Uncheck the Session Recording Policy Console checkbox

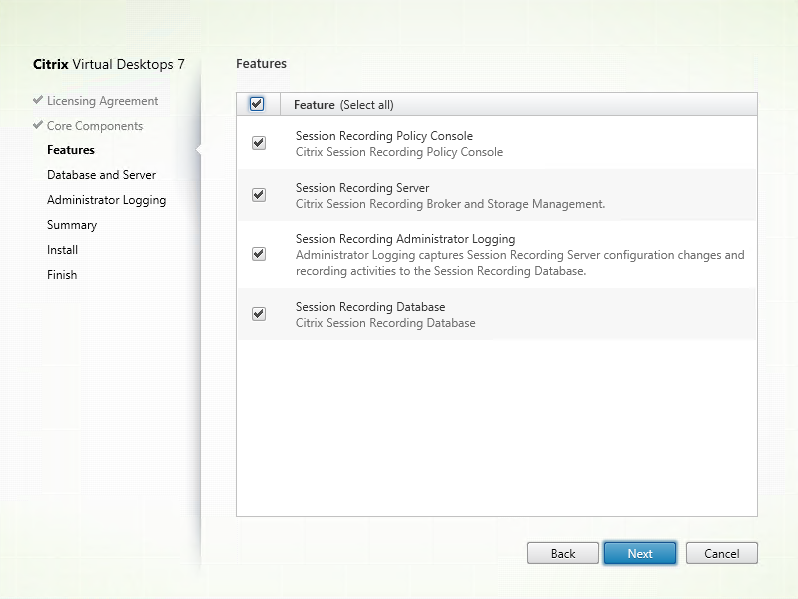pos(259,143)
